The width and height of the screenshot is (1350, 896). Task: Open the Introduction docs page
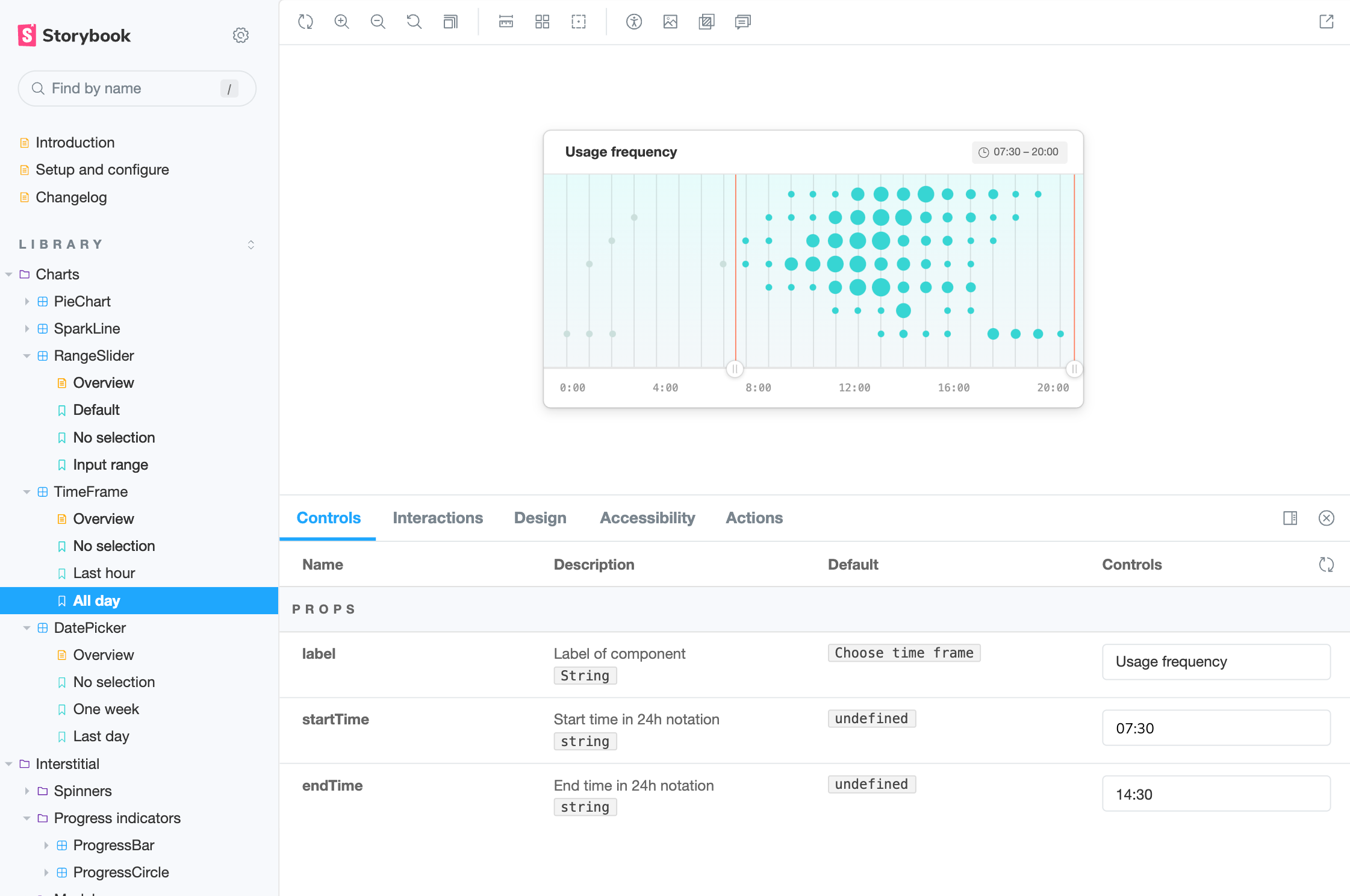coord(75,143)
